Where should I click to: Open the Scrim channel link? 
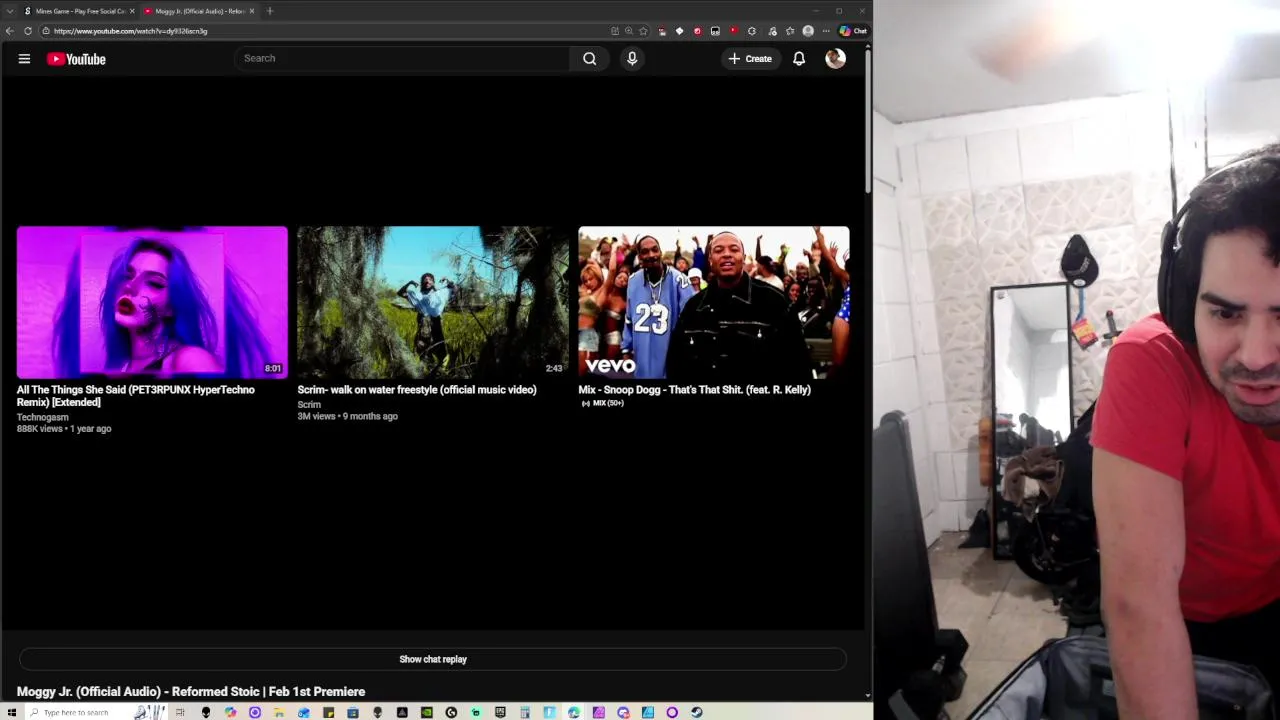click(309, 405)
